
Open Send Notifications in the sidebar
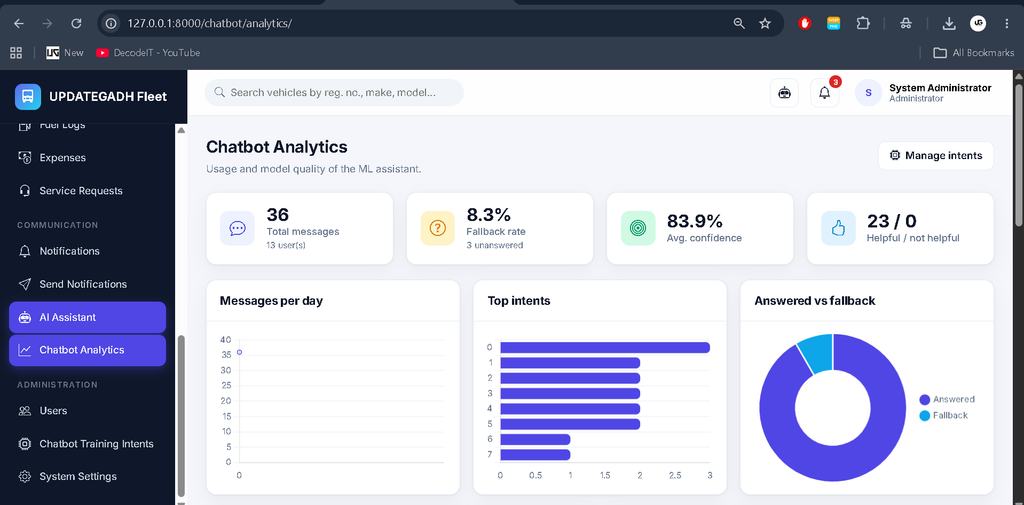coord(88,284)
